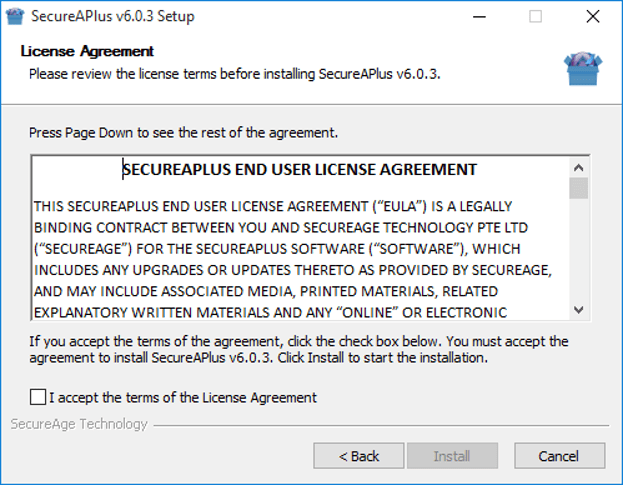Viewport: 623px width, 485px height.
Task: Click the "Press Page Down" instruction text
Action: 183,132
